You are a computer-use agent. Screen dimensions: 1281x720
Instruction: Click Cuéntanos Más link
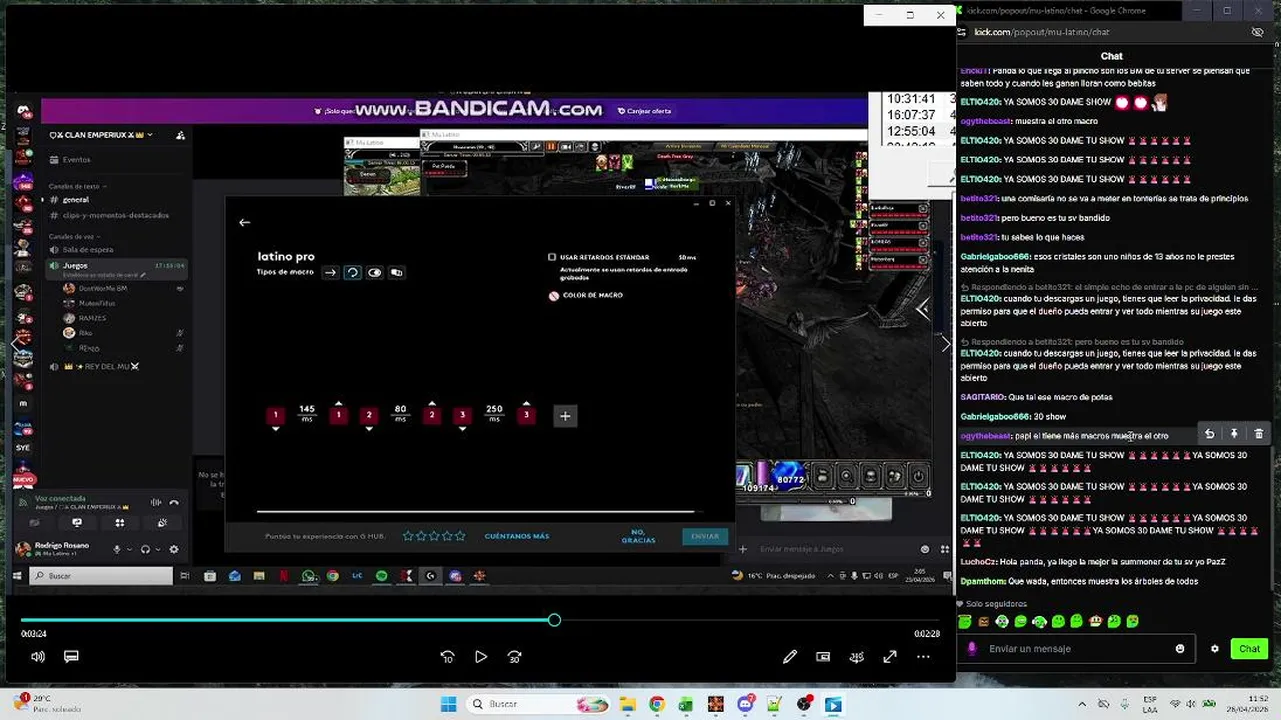click(517, 536)
